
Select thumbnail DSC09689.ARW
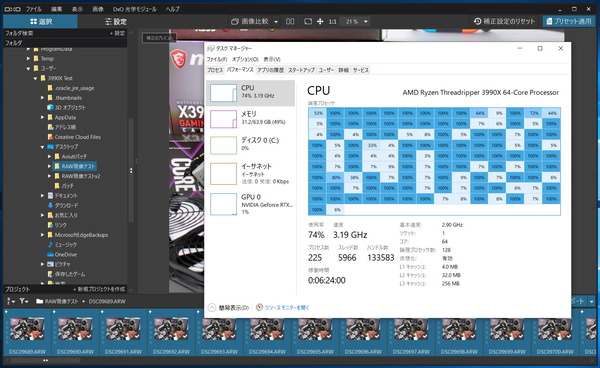point(27,333)
